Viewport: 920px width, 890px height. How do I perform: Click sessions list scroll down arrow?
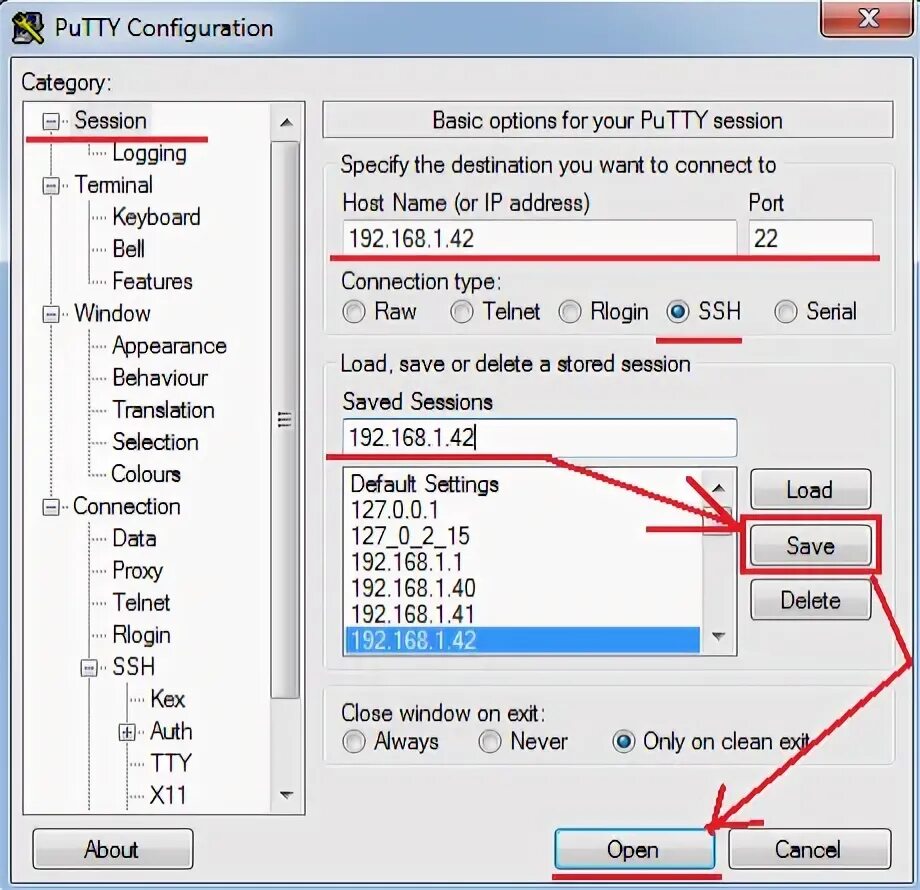point(718,636)
